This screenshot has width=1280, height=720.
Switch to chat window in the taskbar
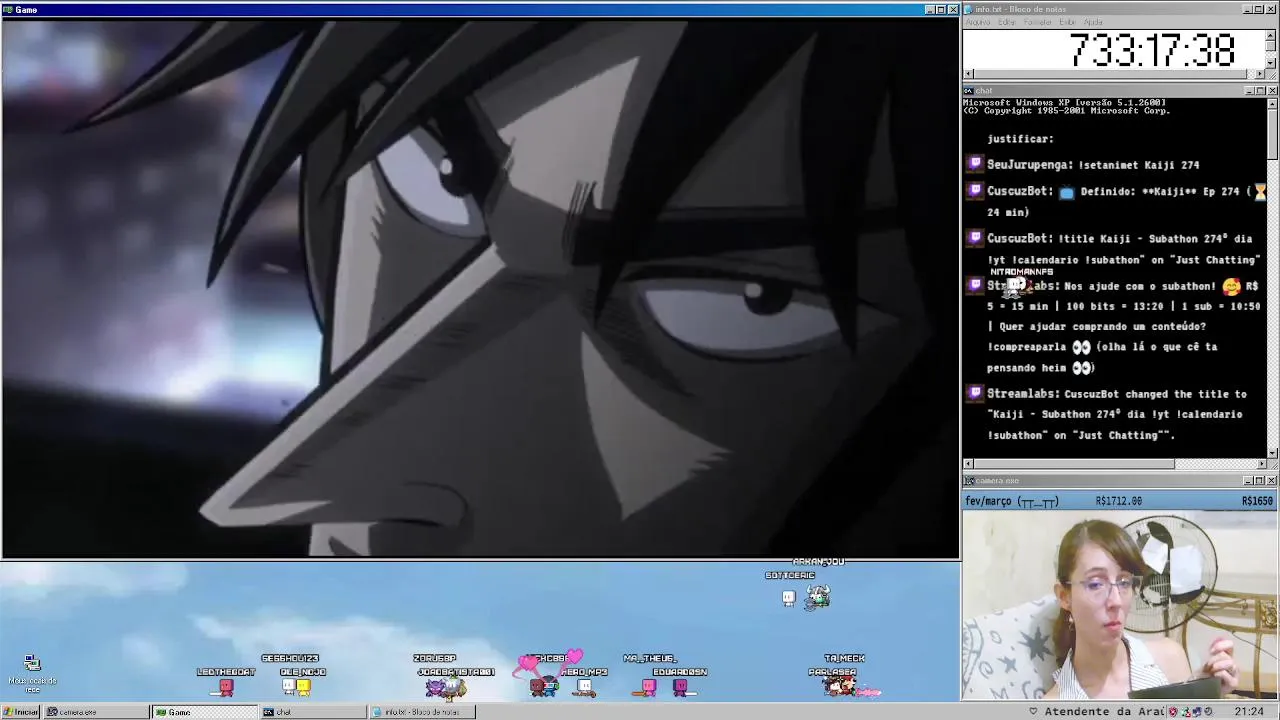point(313,712)
